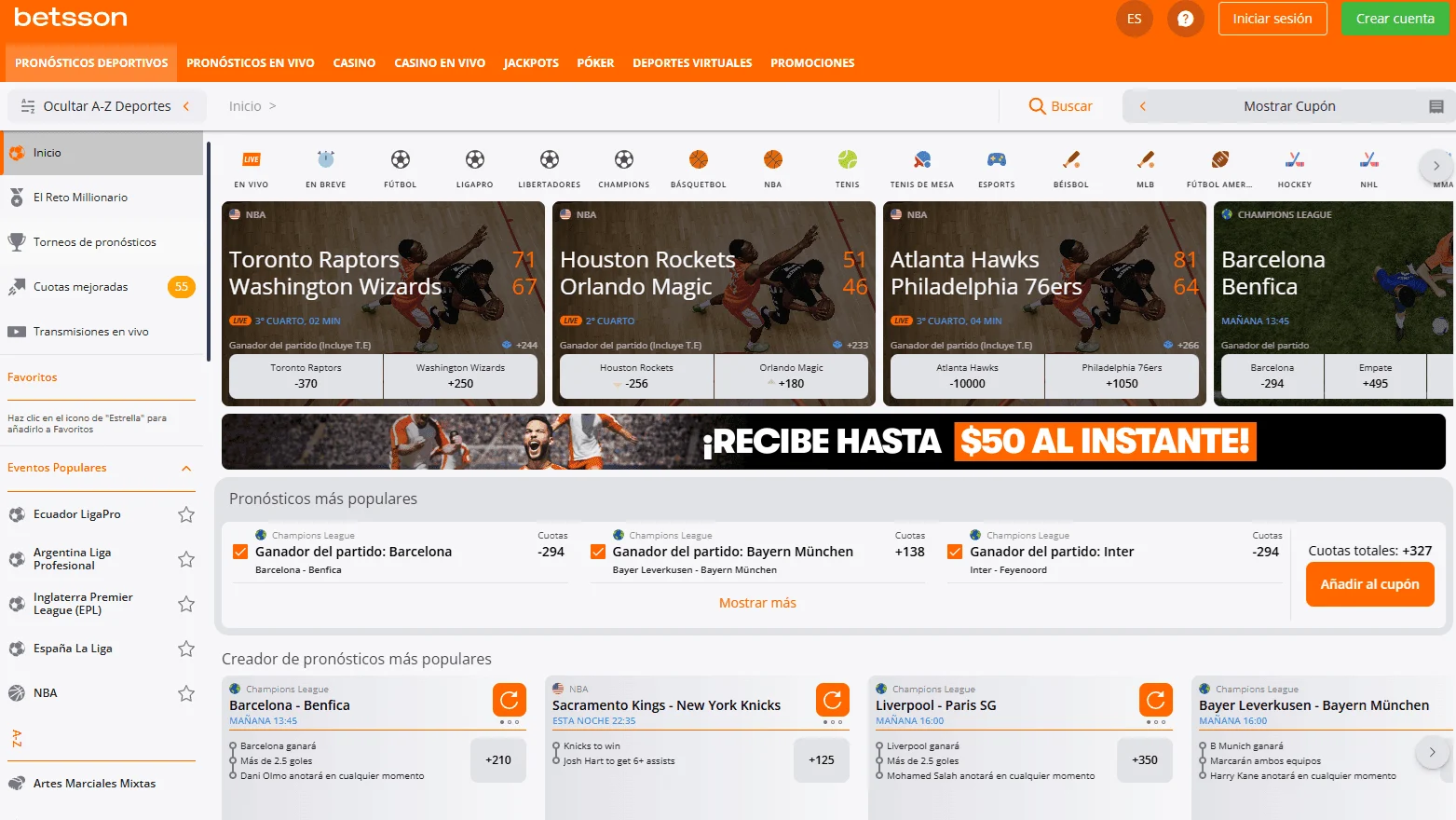Open DEPORTES VIRTUALES tab

pyautogui.click(x=692, y=63)
